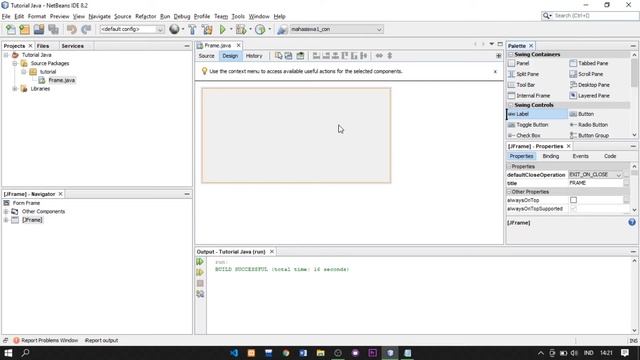This screenshot has height=360, width=640.
Task: Click the Clean and Build icon
Action: [207, 29]
